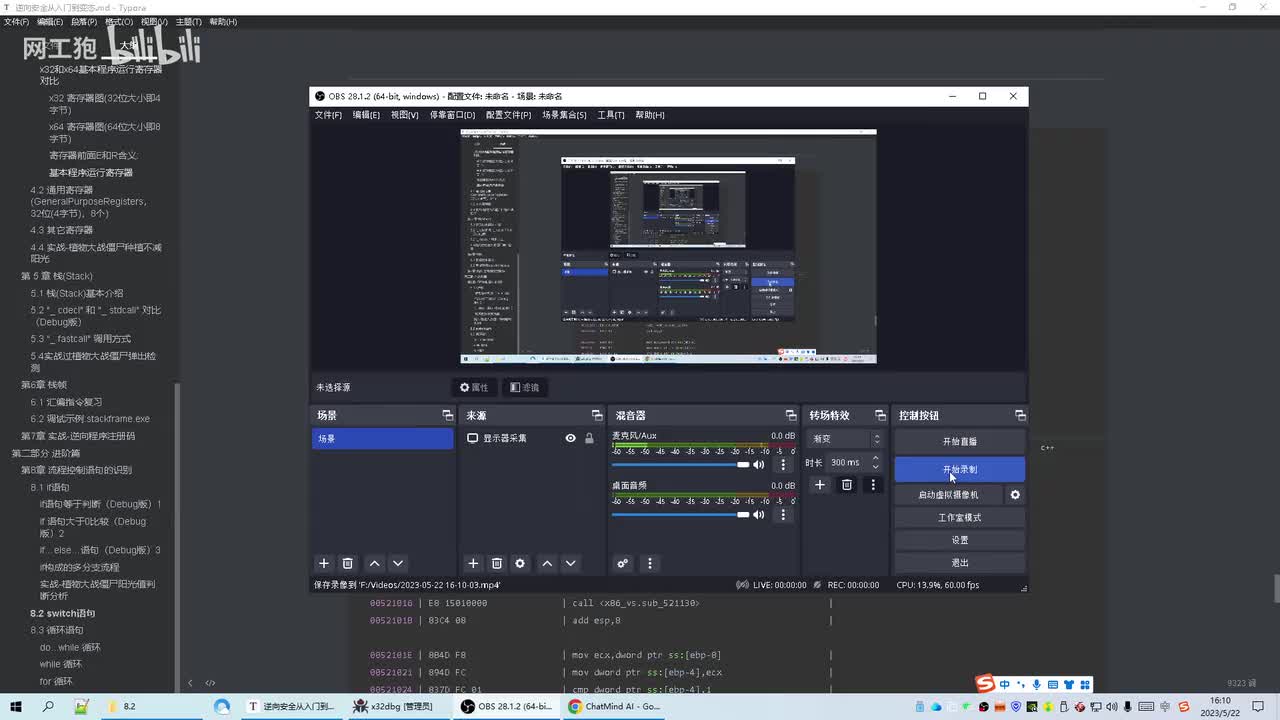Open the 工具(T) menu

pos(610,115)
